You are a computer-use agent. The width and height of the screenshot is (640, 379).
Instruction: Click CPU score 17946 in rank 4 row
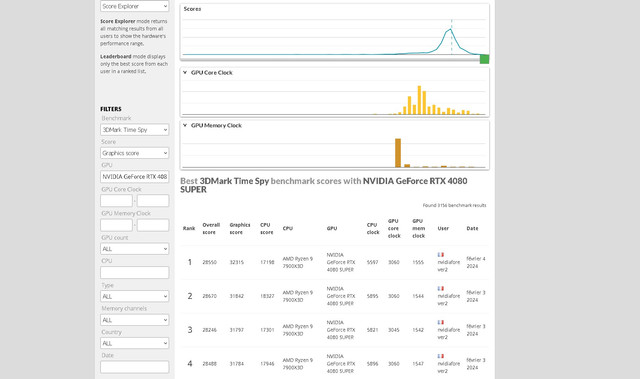(x=267, y=363)
